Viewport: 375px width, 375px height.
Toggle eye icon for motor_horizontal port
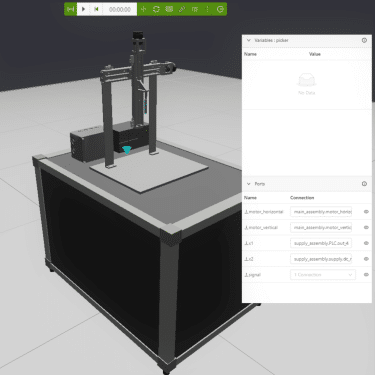pyautogui.click(x=366, y=212)
